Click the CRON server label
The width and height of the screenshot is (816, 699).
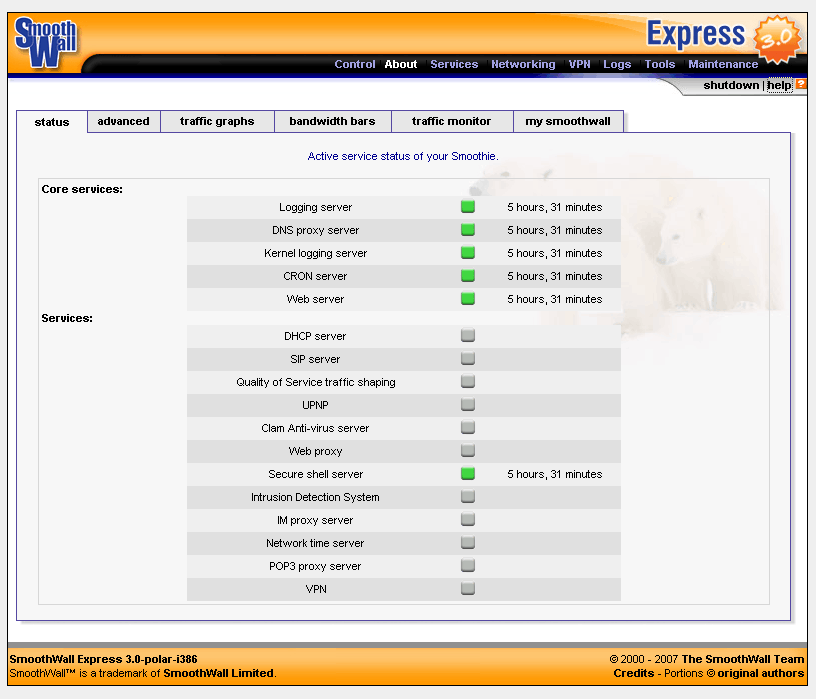pos(315,276)
